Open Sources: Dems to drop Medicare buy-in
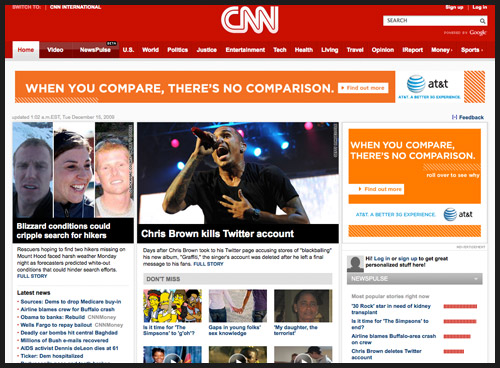 (x=71, y=302)
